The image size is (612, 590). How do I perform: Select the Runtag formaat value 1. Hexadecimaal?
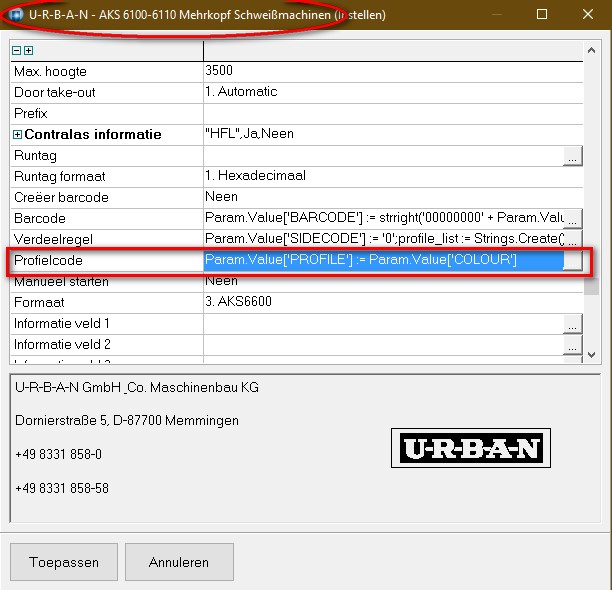[255, 176]
